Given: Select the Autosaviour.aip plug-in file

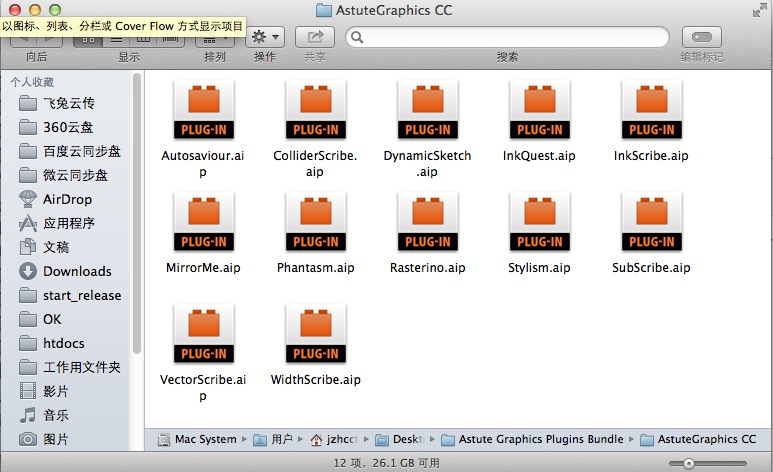Looking at the screenshot, I should [204, 109].
